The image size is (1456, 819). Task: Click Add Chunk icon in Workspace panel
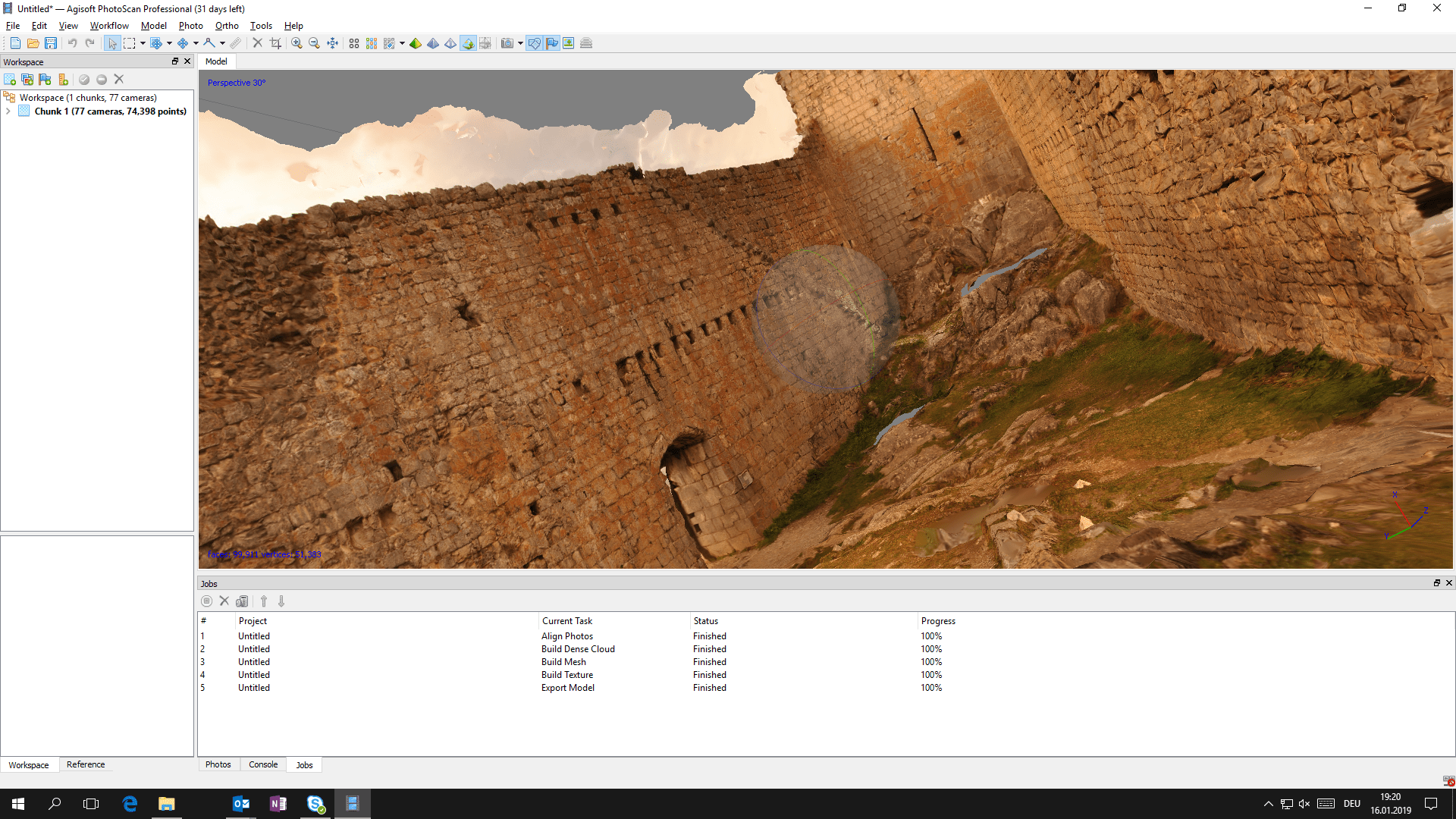point(10,80)
